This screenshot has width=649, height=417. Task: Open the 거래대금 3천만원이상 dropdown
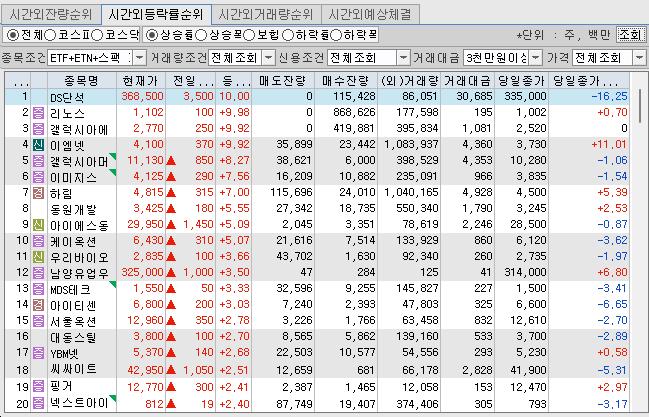click(x=536, y=58)
